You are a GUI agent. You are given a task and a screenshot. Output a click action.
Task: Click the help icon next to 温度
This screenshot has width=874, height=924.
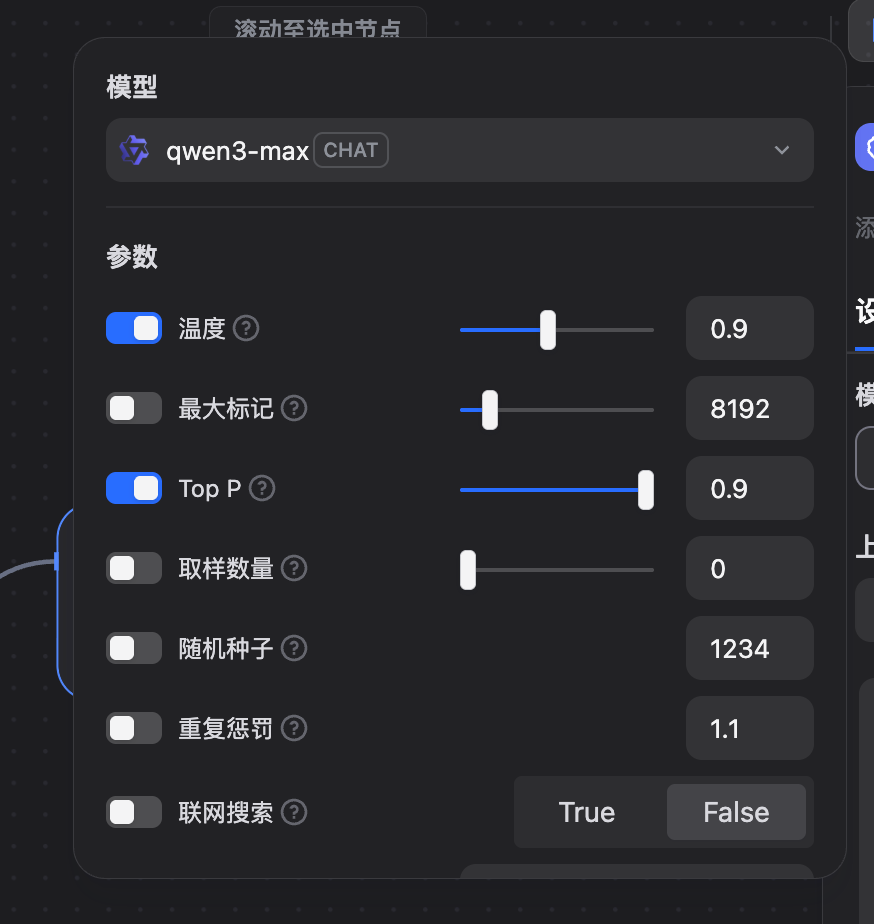(245, 328)
